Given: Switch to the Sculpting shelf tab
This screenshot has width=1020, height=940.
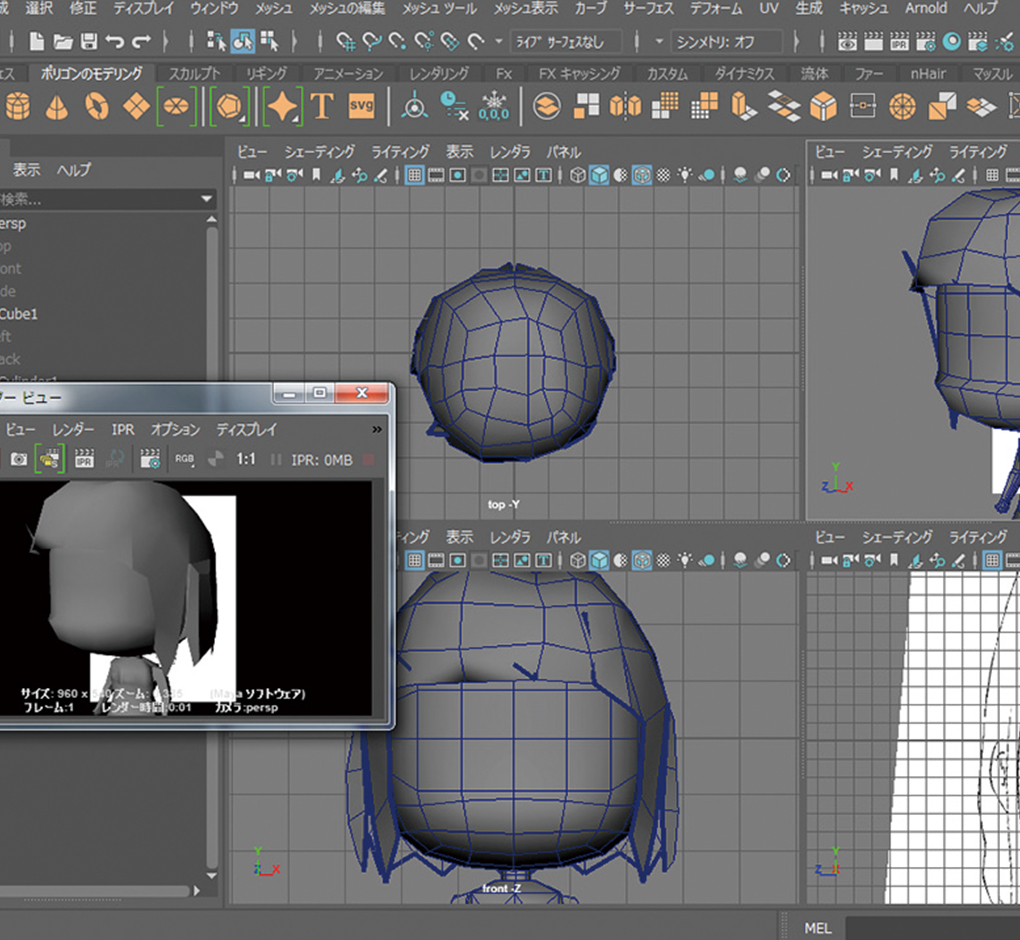Looking at the screenshot, I should pos(195,74).
